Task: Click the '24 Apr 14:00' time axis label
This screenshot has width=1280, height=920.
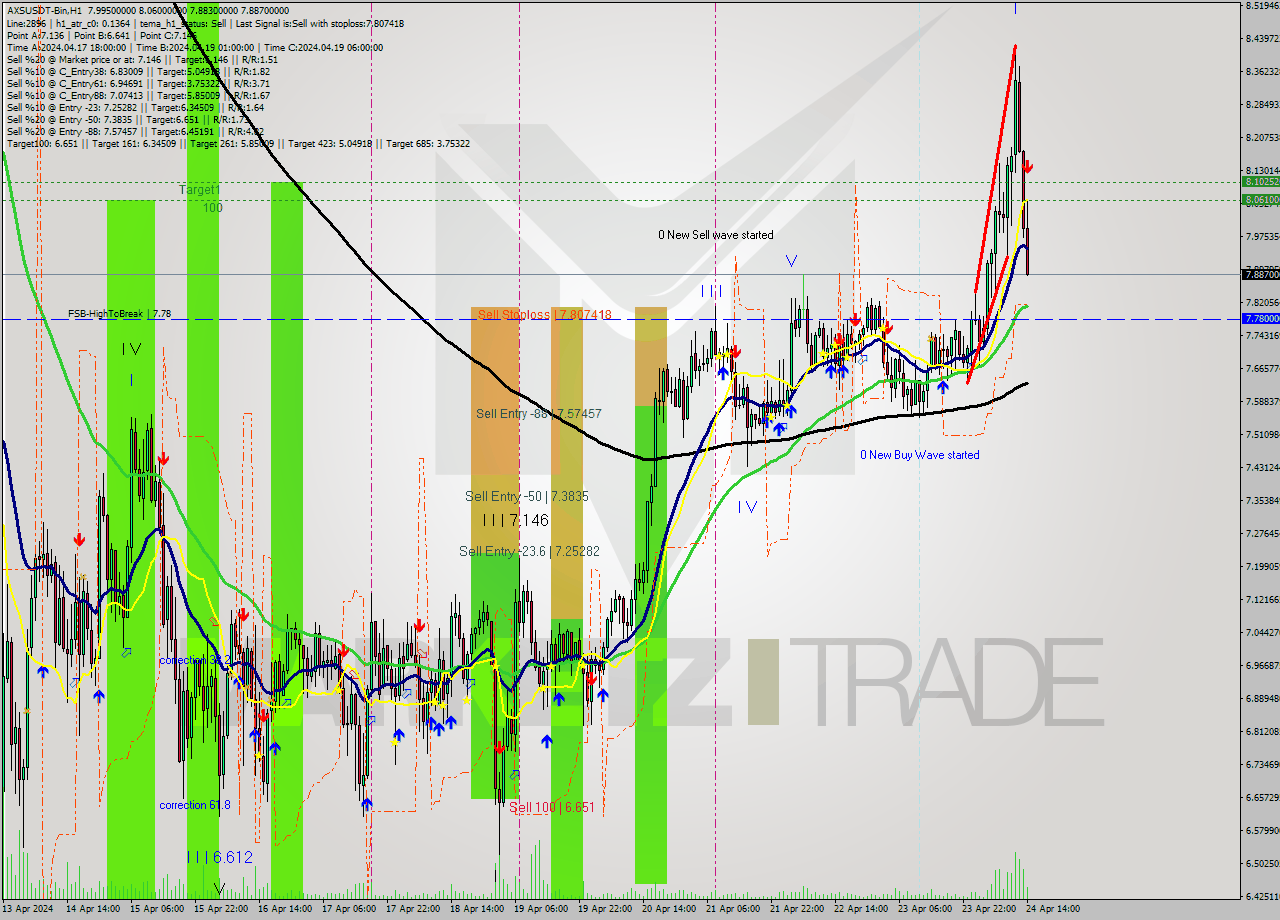Action: 1052,909
